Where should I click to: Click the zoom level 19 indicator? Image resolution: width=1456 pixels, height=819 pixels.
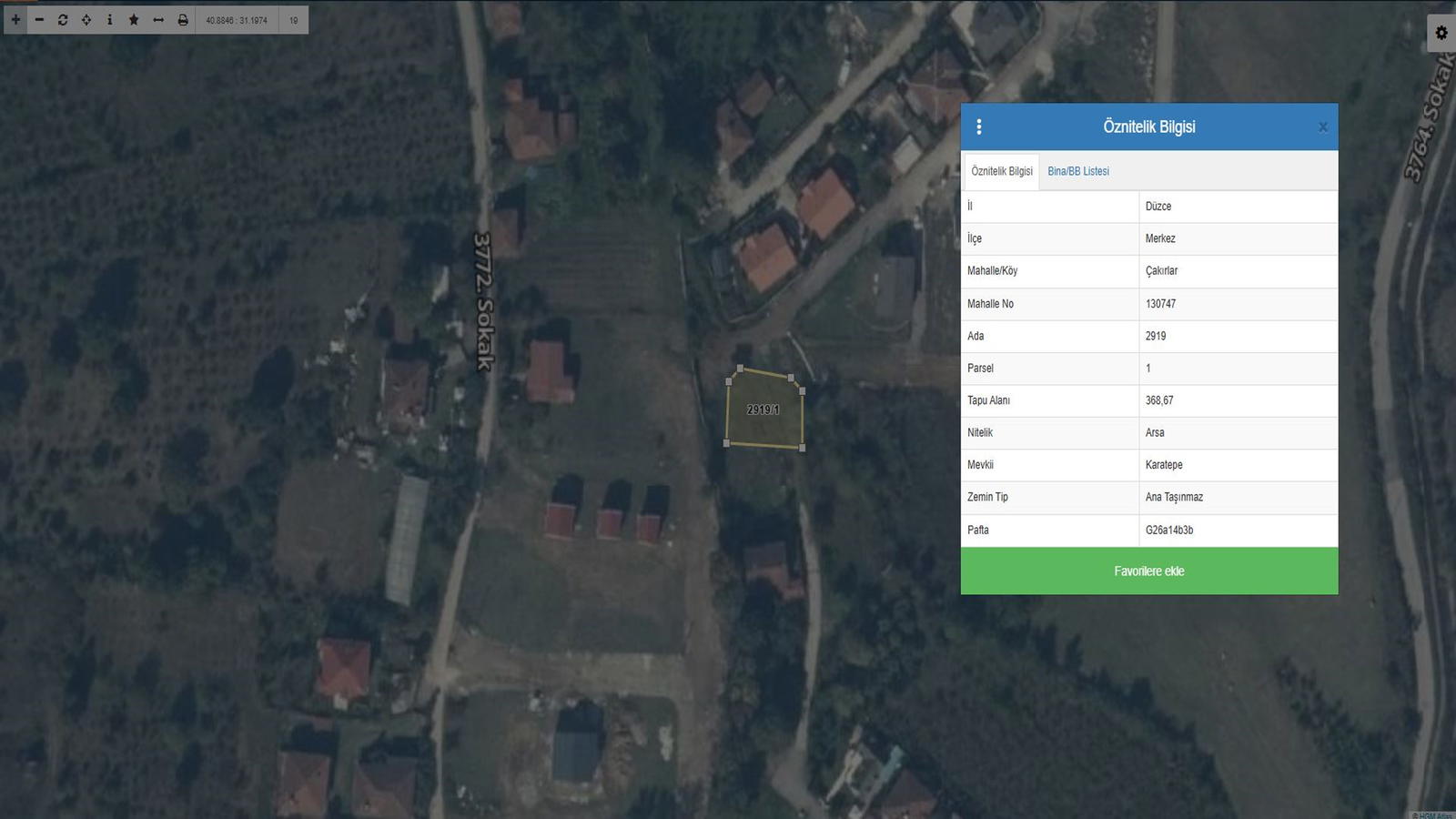coord(293,20)
